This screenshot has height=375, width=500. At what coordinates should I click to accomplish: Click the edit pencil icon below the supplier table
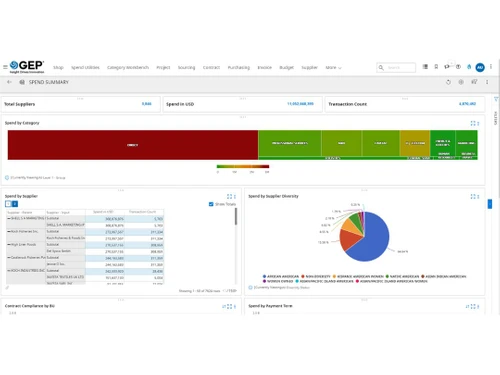pyautogui.click(x=7, y=287)
